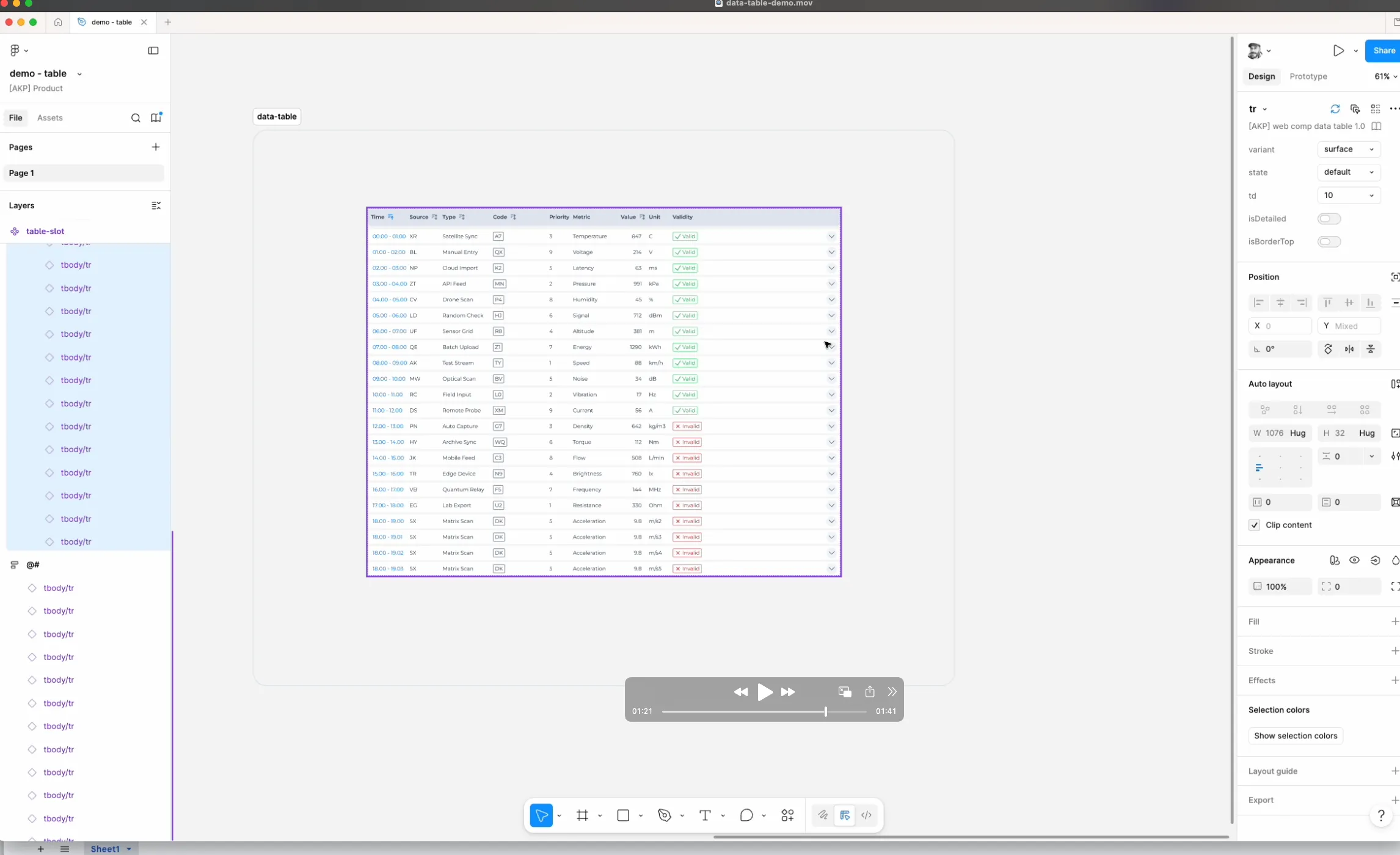Add an Effects entry with plus
The height and width of the screenshot is (855, 1400).
pos(1395,680)
